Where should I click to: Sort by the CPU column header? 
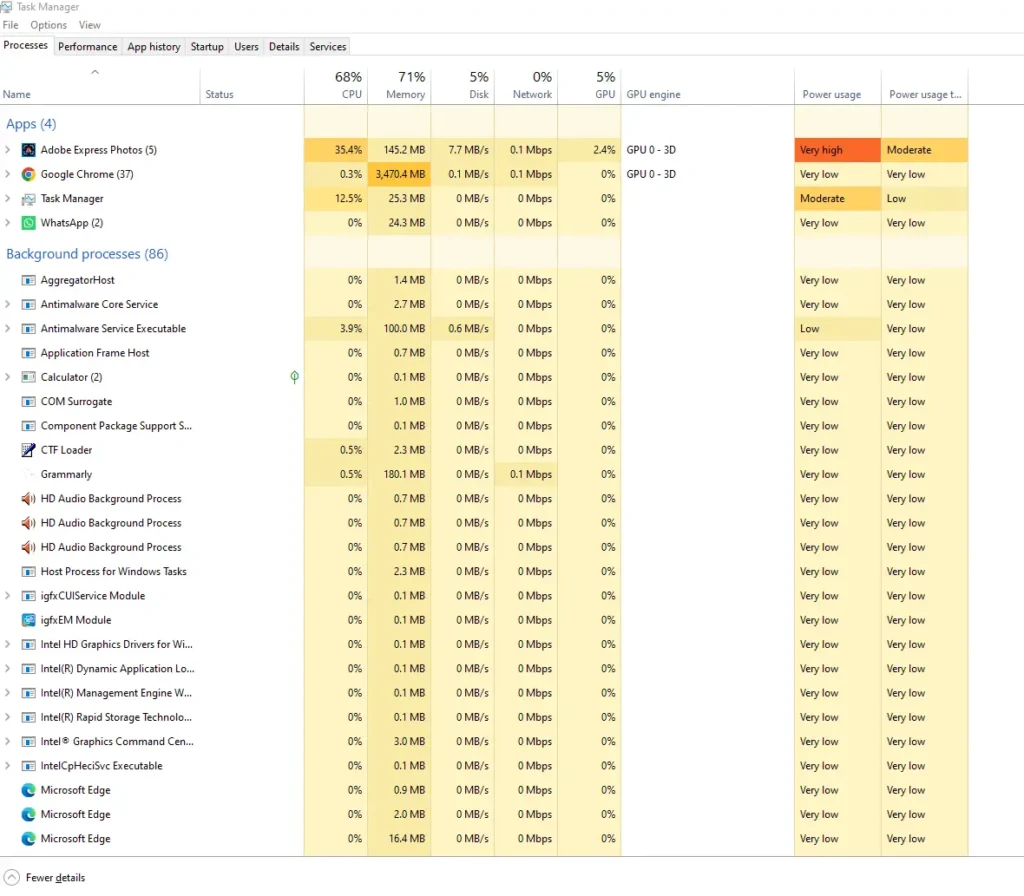tap(336, 86)
